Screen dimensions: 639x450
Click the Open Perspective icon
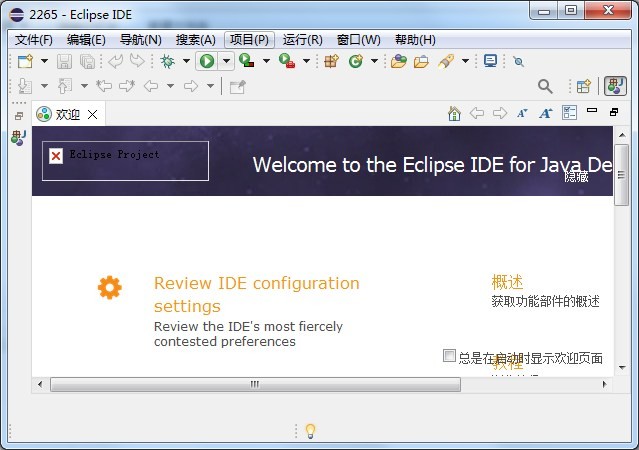pyautogui.click(x=584, y=86)
